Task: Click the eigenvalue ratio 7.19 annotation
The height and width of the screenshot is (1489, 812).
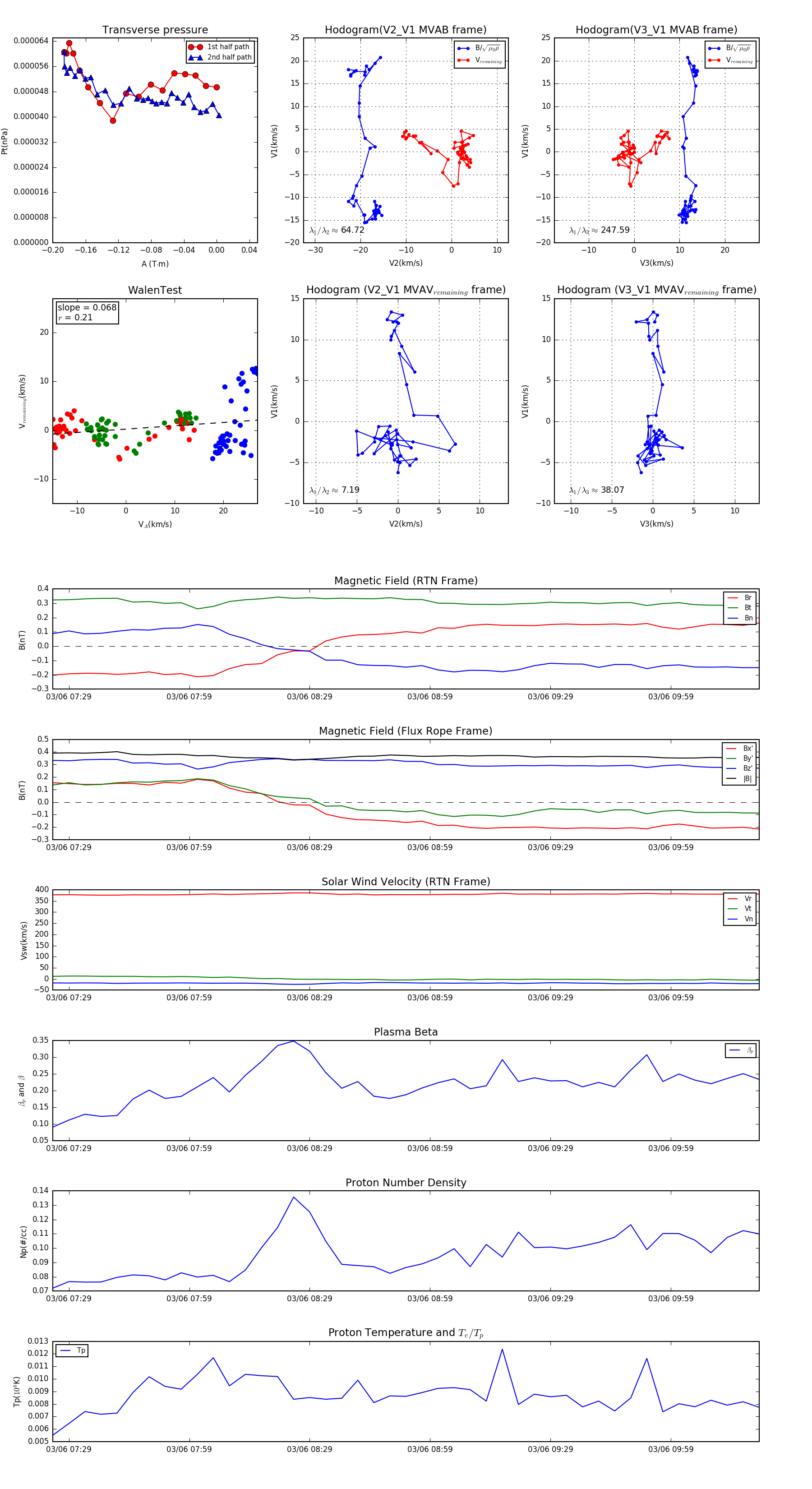Action: [334, 490]
